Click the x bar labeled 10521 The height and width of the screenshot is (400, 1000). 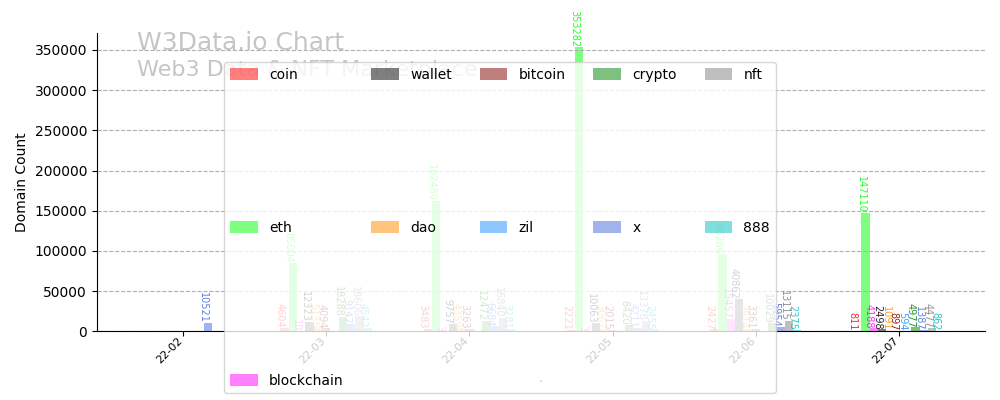click(x=208, y=327)
